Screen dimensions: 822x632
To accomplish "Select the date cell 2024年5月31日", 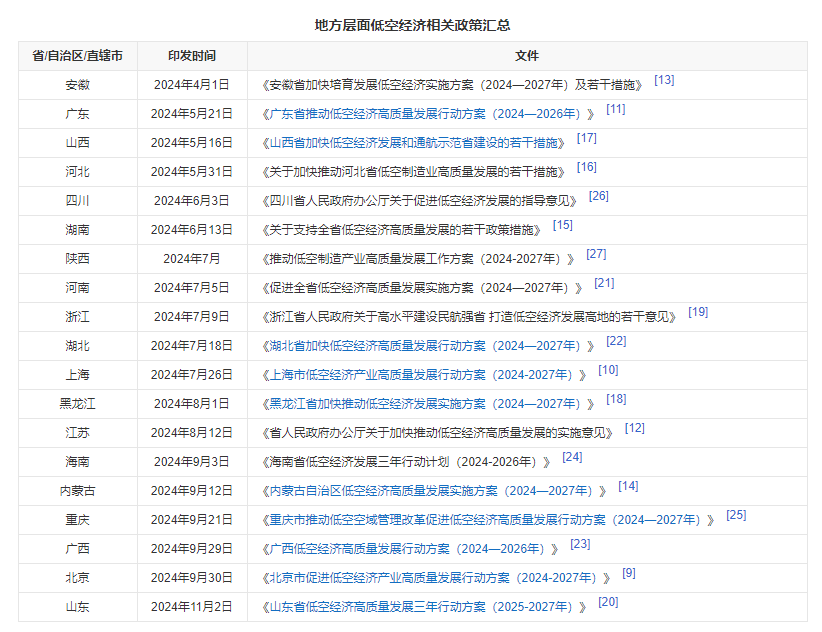I will click(192, 172).
